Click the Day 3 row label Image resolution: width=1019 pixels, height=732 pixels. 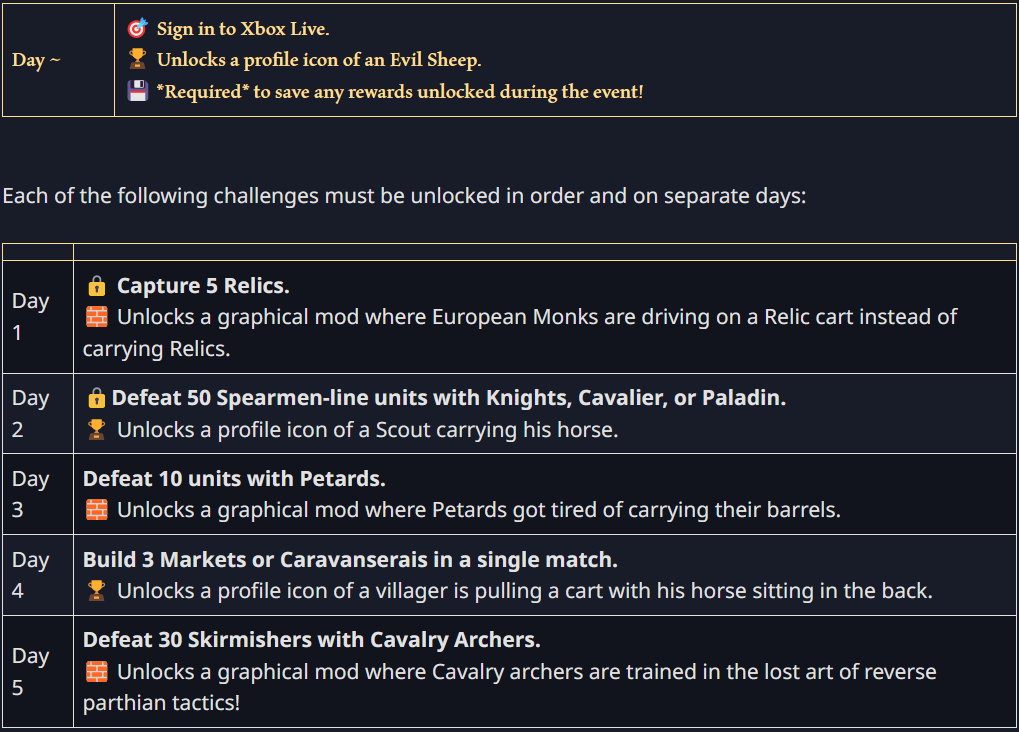pos(31,494)
